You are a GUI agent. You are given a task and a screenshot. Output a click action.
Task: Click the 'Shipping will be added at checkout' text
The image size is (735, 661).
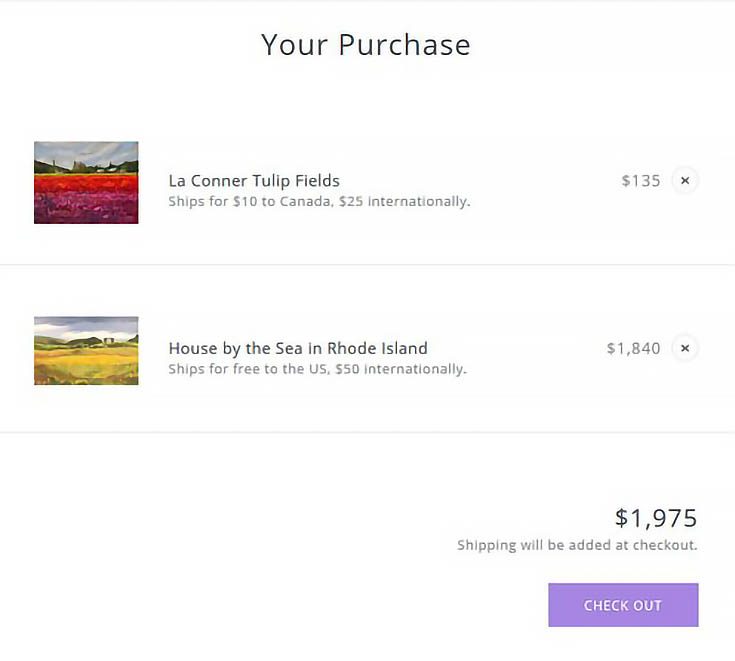[577, 545]
